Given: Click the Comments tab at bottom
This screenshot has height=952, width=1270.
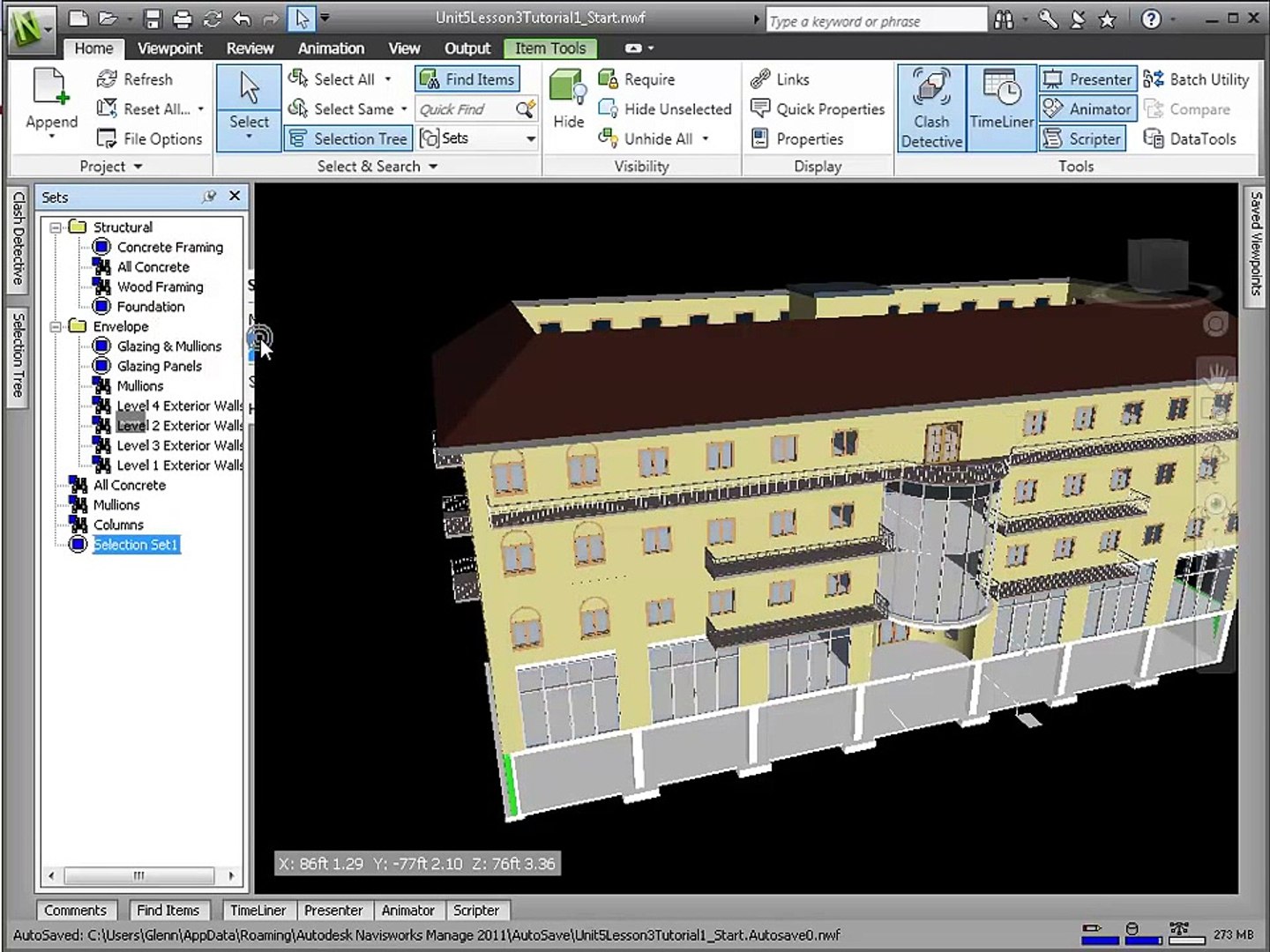Looking at the screenshot, I should (x=75, y=911).
